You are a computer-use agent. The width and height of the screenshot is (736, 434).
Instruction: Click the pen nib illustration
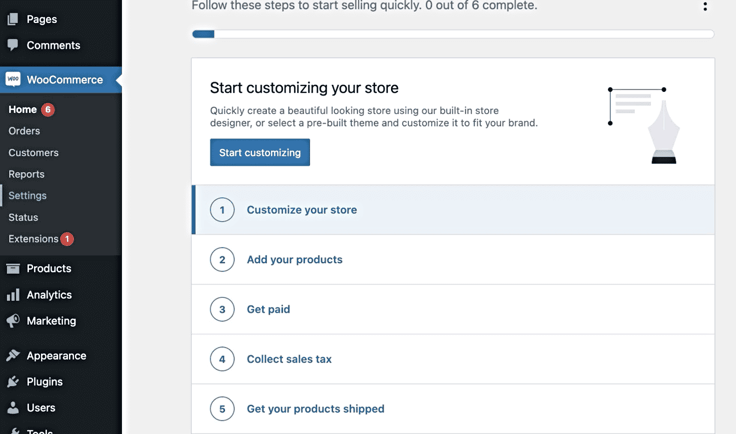664,134
